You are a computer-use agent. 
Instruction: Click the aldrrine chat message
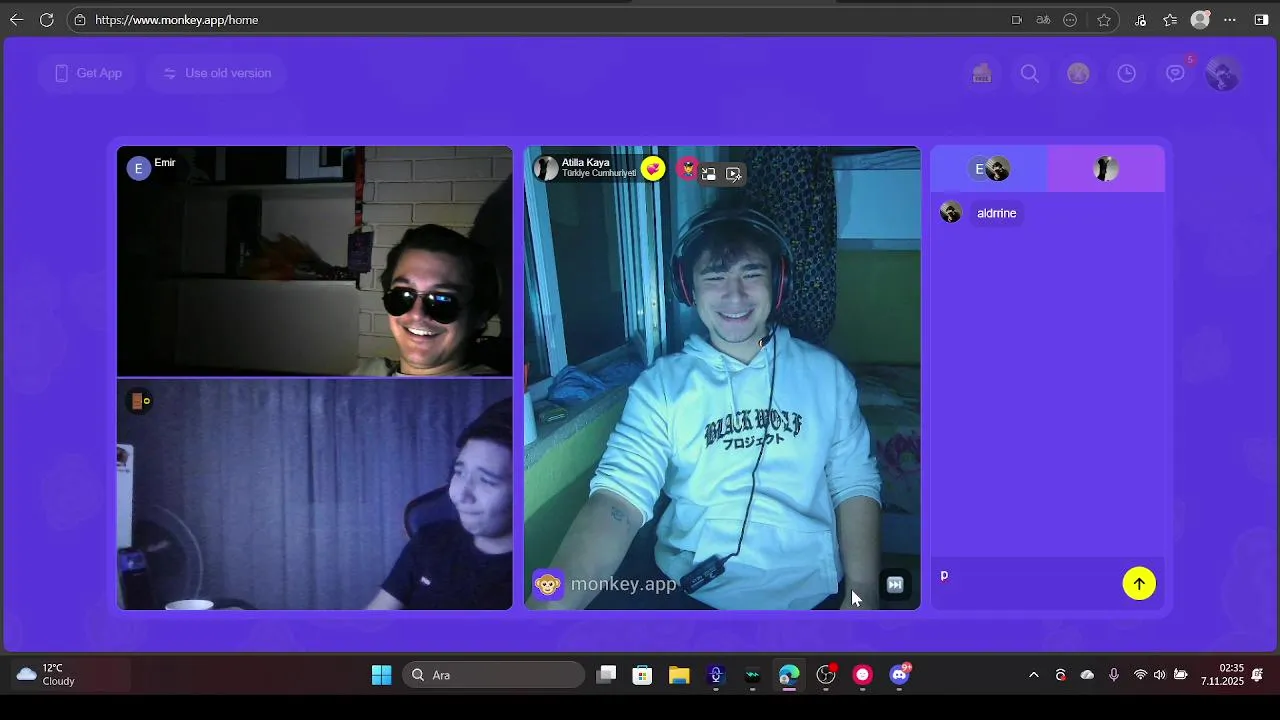coord(997,213)
